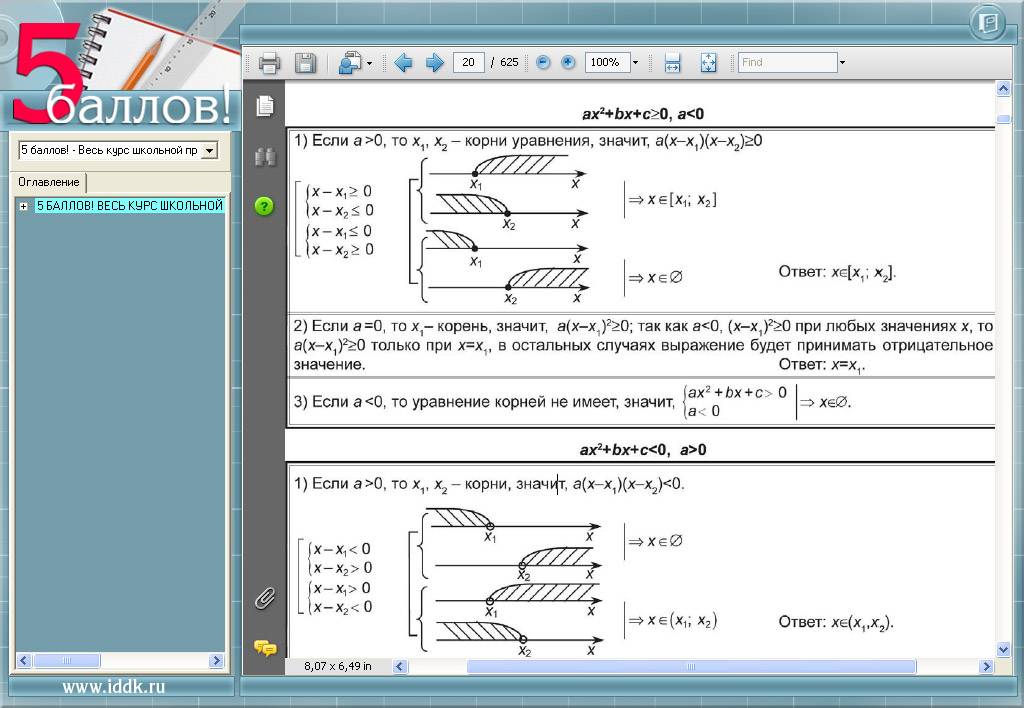Click the Print icon in PDF toolbar
This screenshot has width=1024, height=708.
(x=269, y=63)
